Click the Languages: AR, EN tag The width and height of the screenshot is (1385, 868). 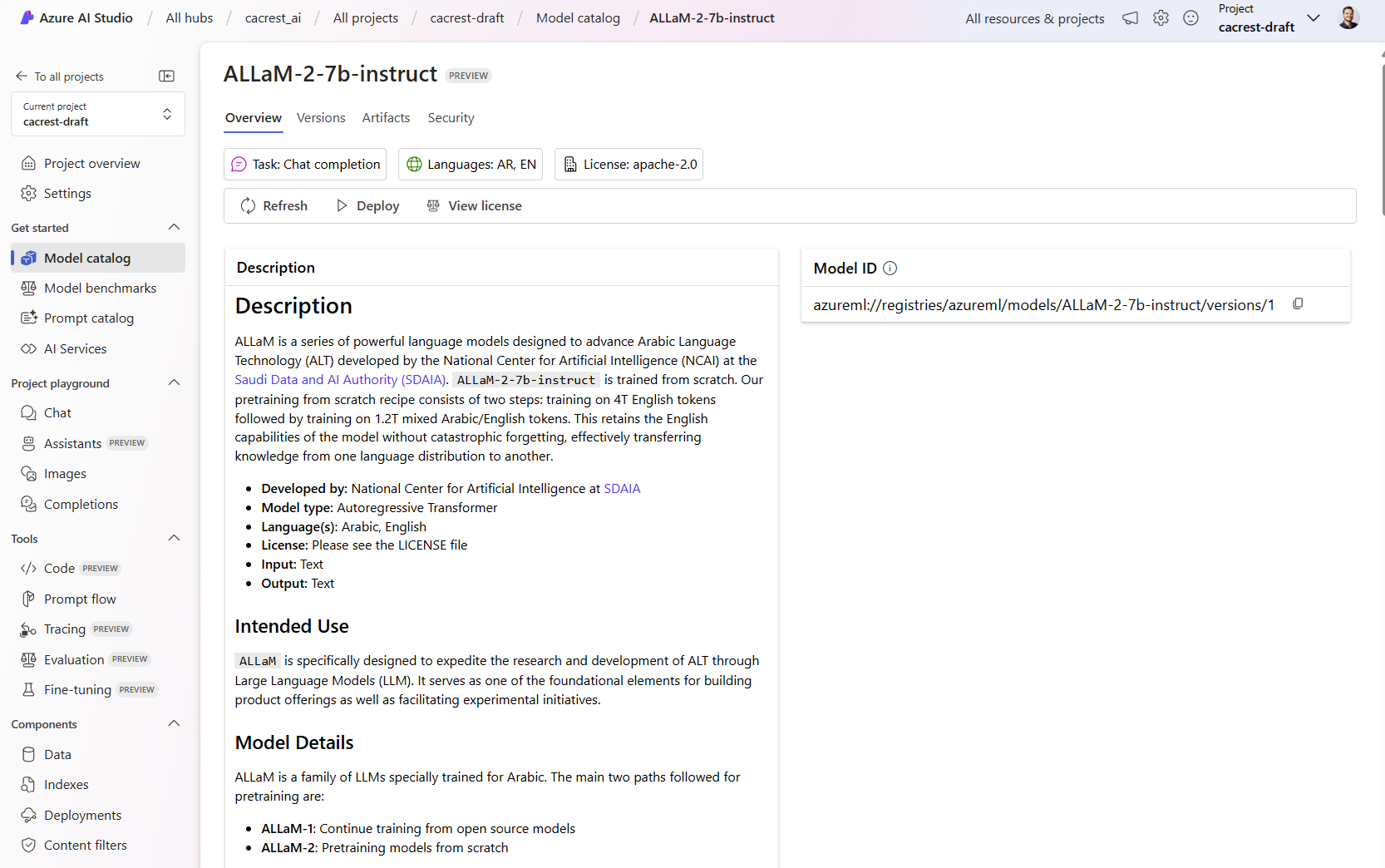point(471,165)
